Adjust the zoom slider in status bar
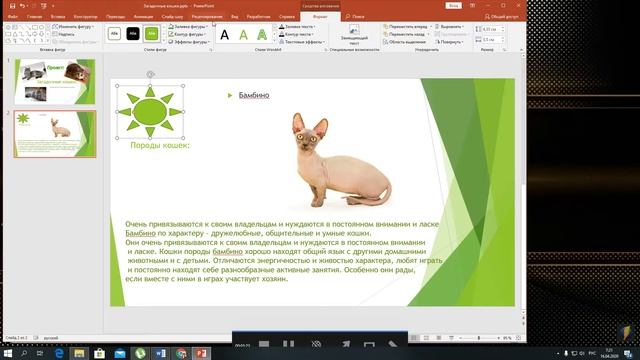640x360 pixels. click(x=479, y=338)
